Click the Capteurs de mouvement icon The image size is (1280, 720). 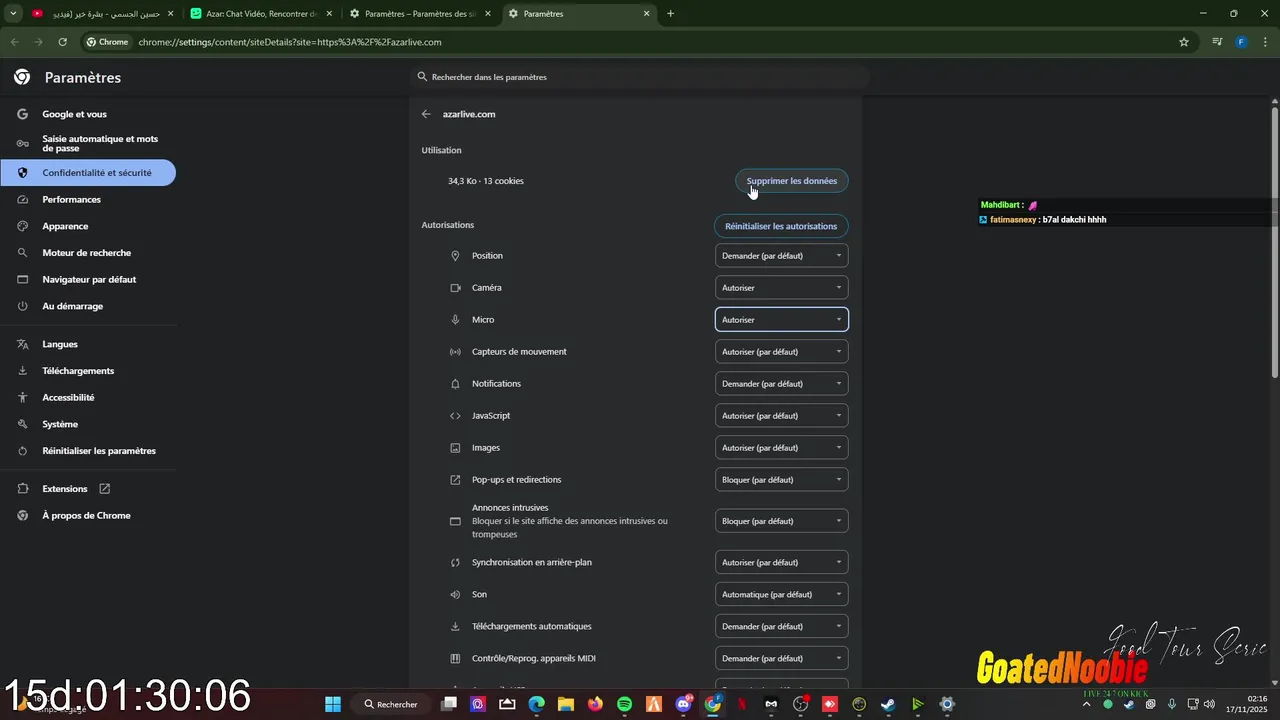455,352
